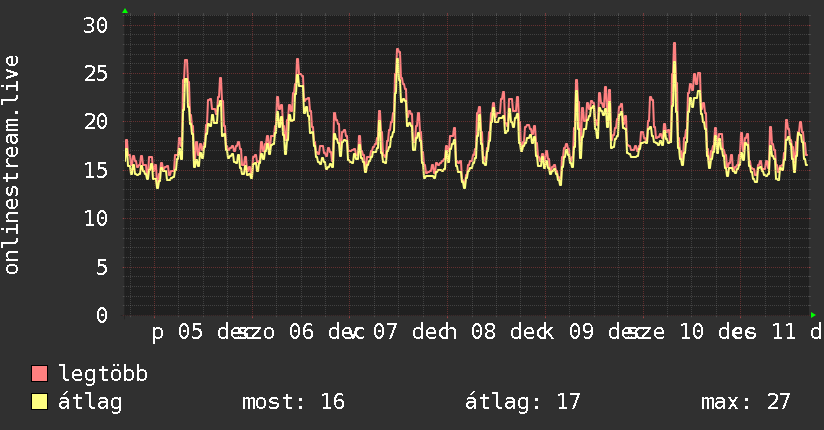Click the yellow átlag legend swatch

point(39,401)
